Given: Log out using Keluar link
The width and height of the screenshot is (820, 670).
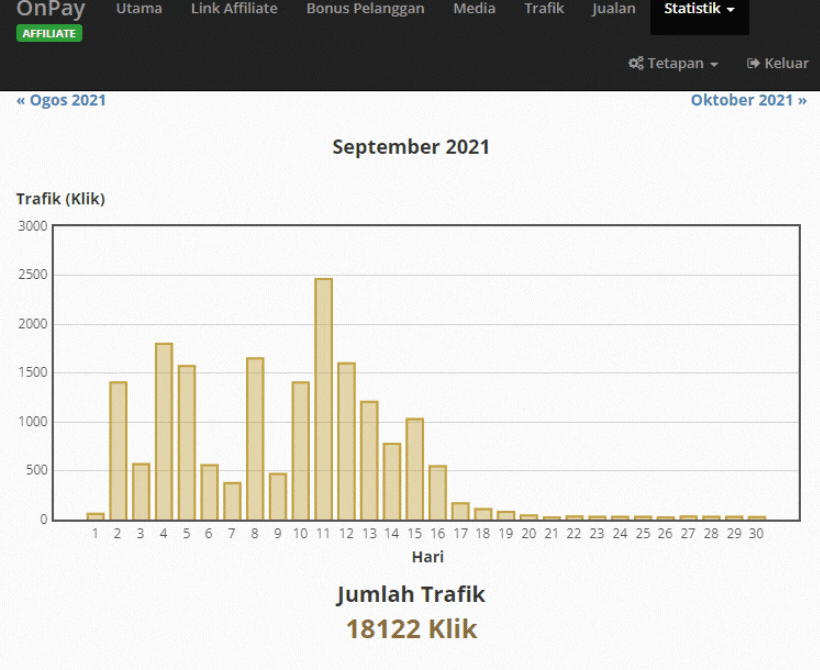Looking at the screenshot, I should (x=777, y=63).
